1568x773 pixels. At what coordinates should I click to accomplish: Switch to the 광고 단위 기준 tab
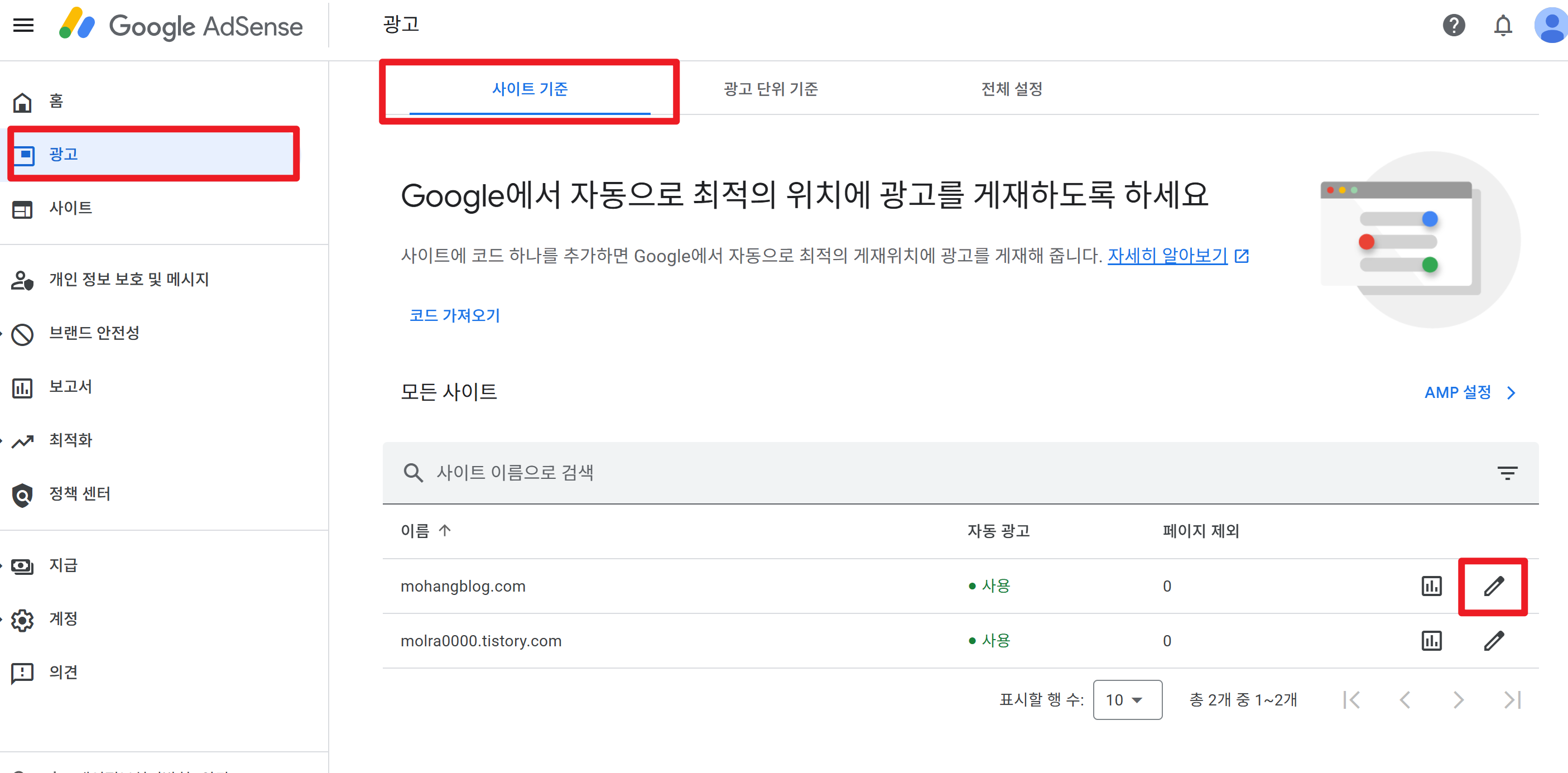770,89
